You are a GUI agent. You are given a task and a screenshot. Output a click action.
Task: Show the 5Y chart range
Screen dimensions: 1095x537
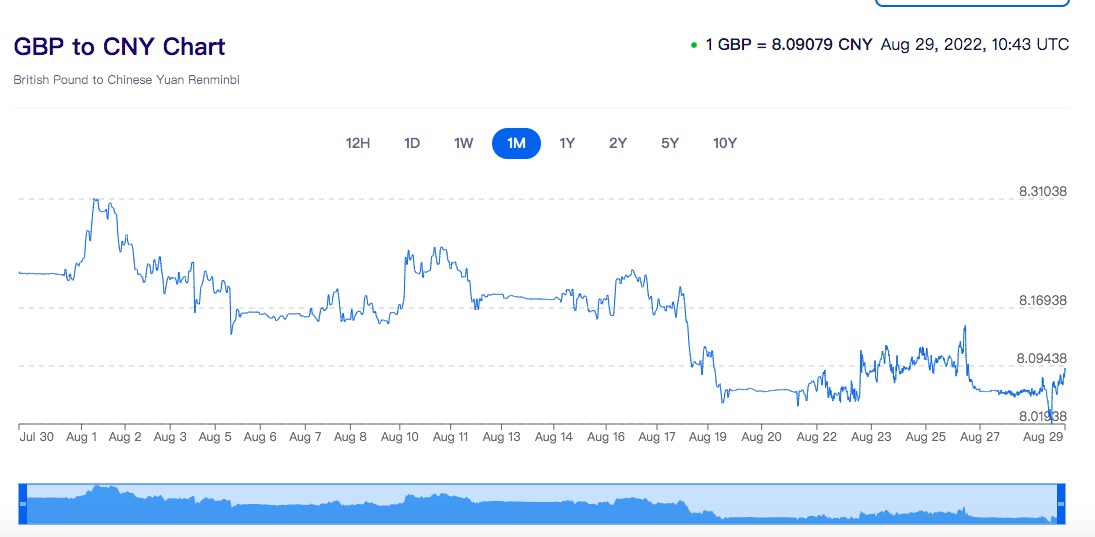coord(670,143)
